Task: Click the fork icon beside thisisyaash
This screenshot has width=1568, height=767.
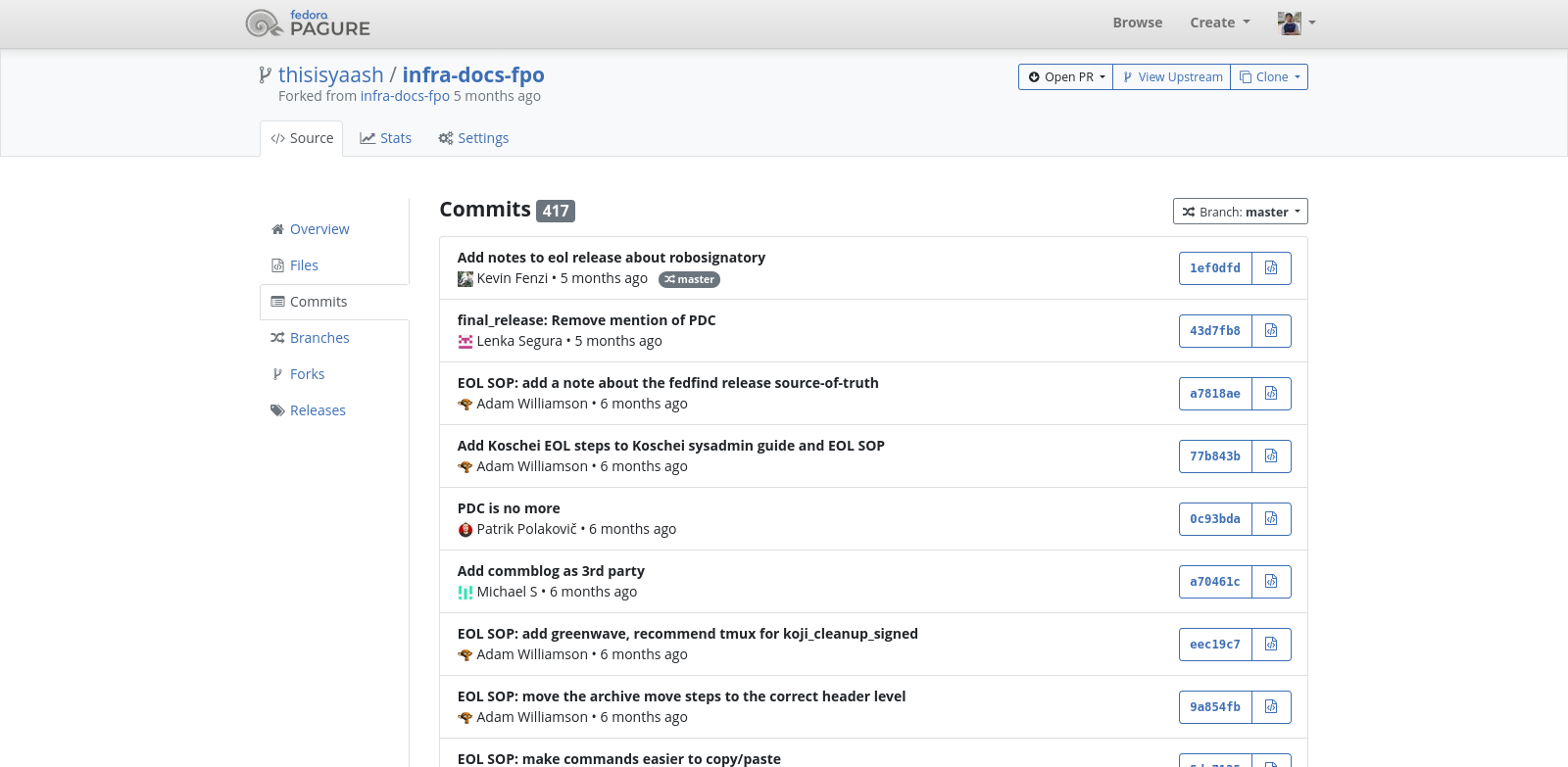Action: pos(265,74)
